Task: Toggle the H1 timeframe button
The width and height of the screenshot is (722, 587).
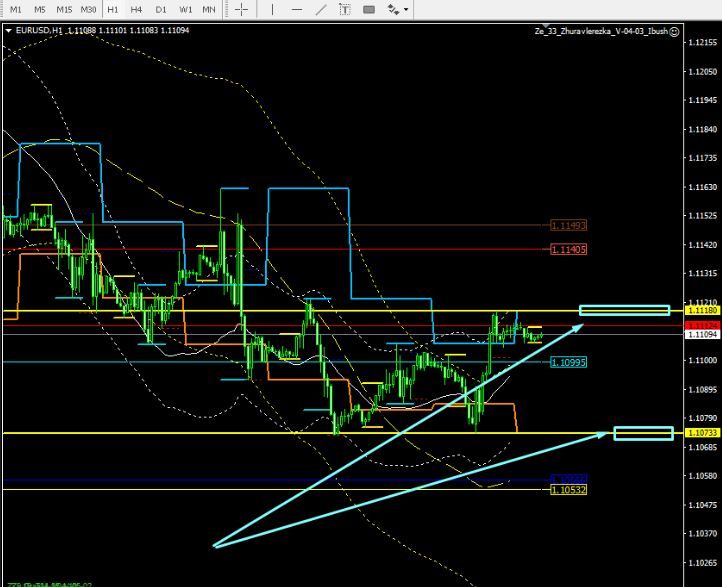Action: [112, 9]
